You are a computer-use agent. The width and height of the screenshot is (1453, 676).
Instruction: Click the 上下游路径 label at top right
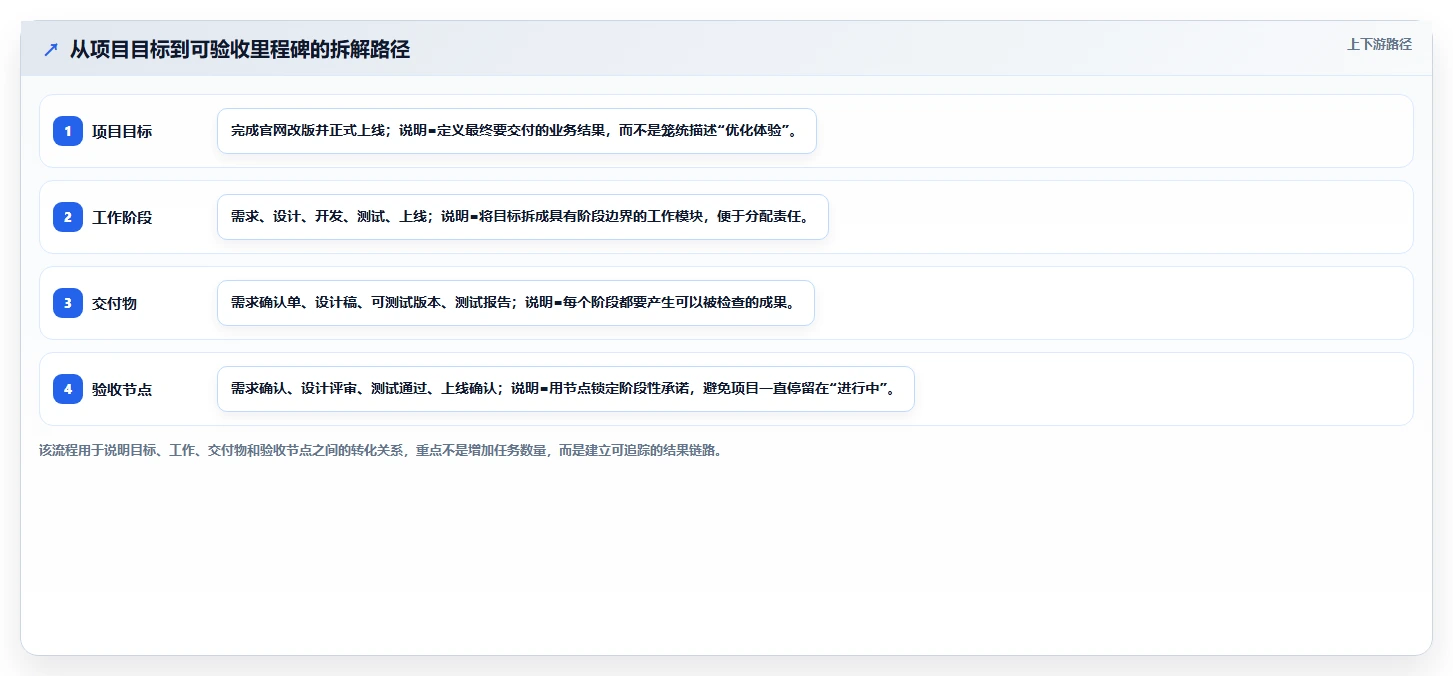(x=1379, y=44)
